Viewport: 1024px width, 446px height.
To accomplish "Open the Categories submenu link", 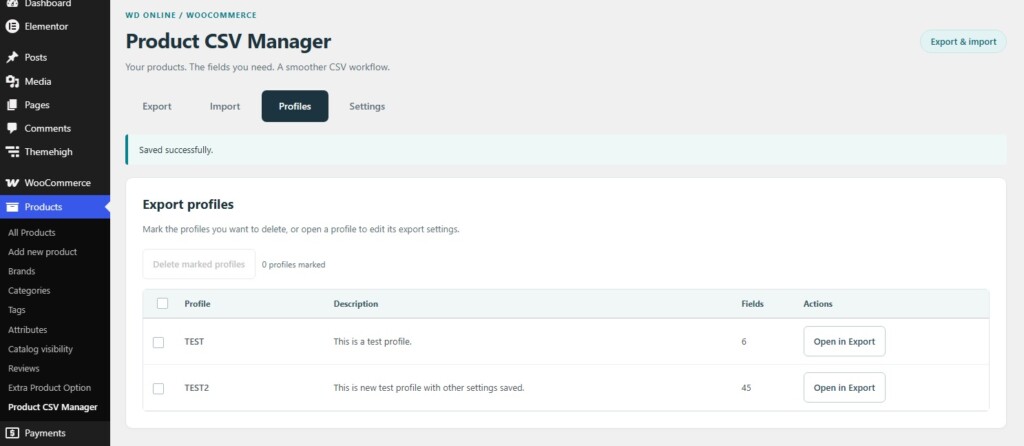I will (29, 291).
